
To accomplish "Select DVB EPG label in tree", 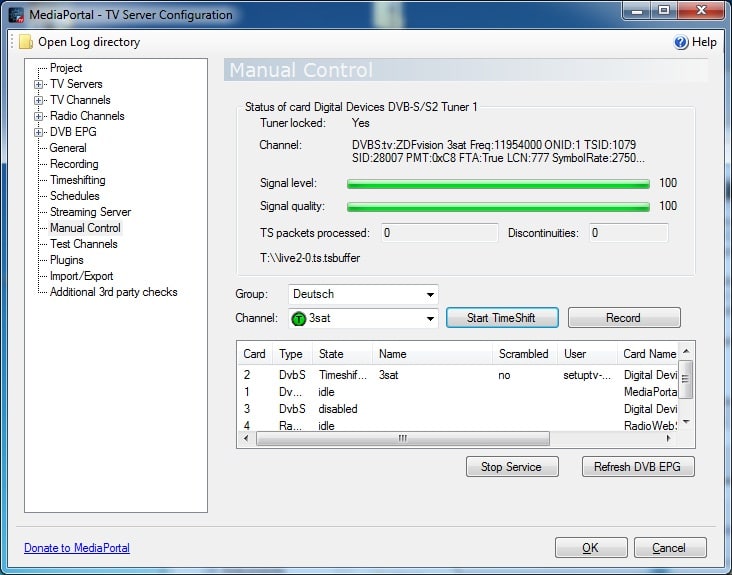I will click(x=73, y=132).
